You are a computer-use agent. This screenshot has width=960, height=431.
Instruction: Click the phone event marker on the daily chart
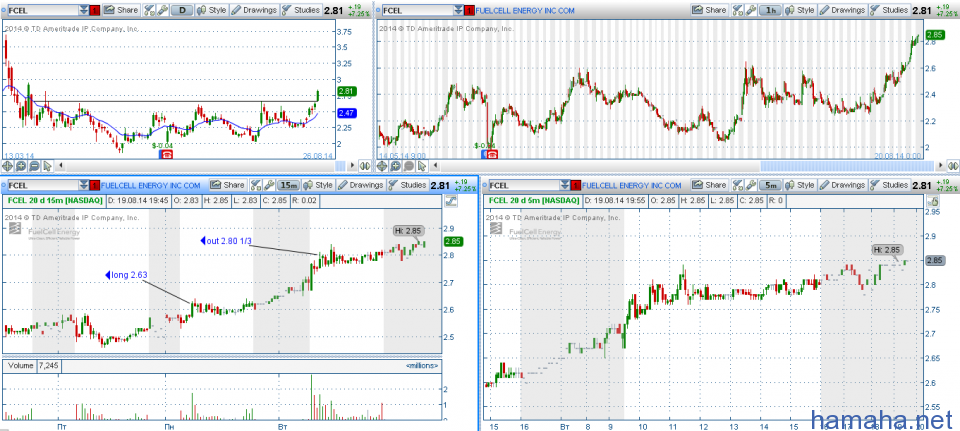[167, 155]
